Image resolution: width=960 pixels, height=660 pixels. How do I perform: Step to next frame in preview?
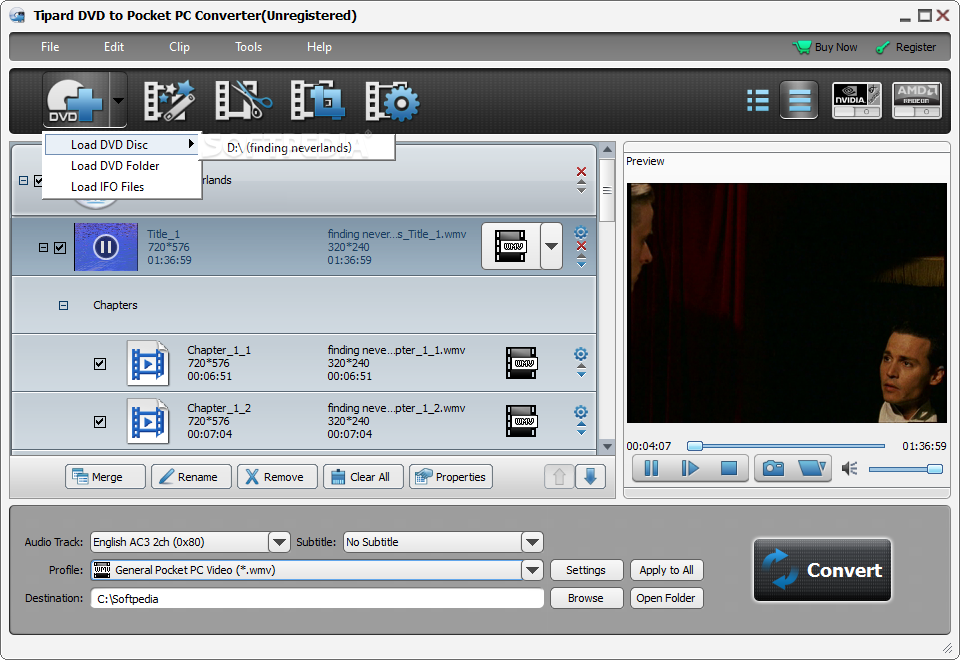[690, 468]
